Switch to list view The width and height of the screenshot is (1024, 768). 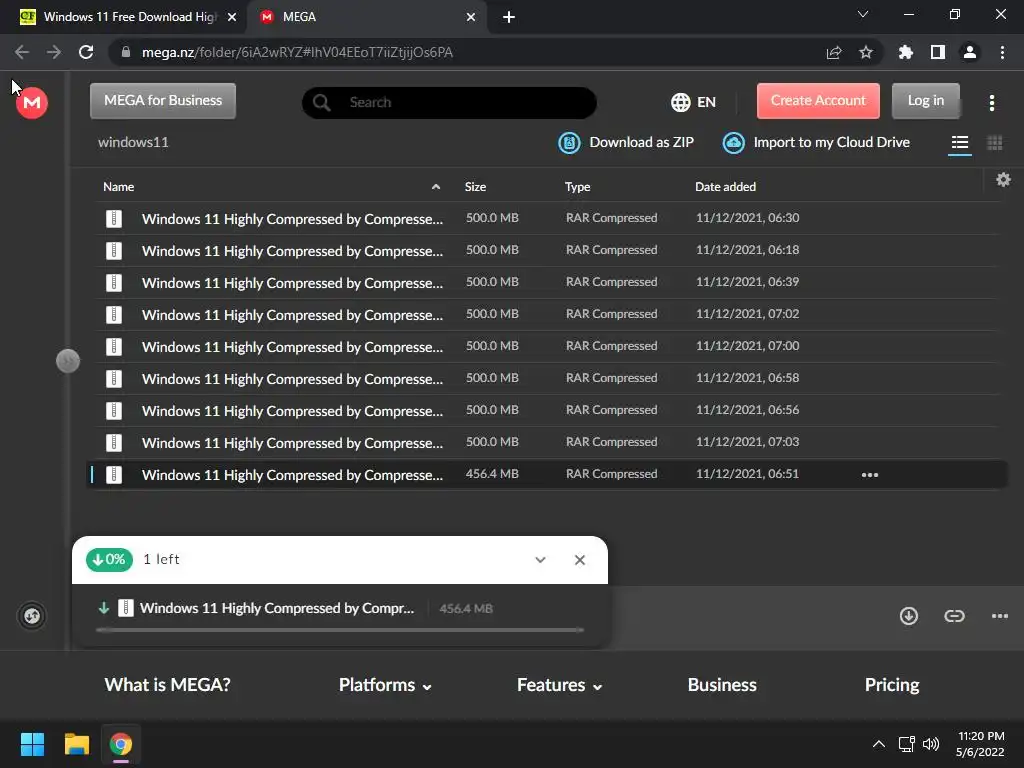pyautogui.click(x=959, y=142)
